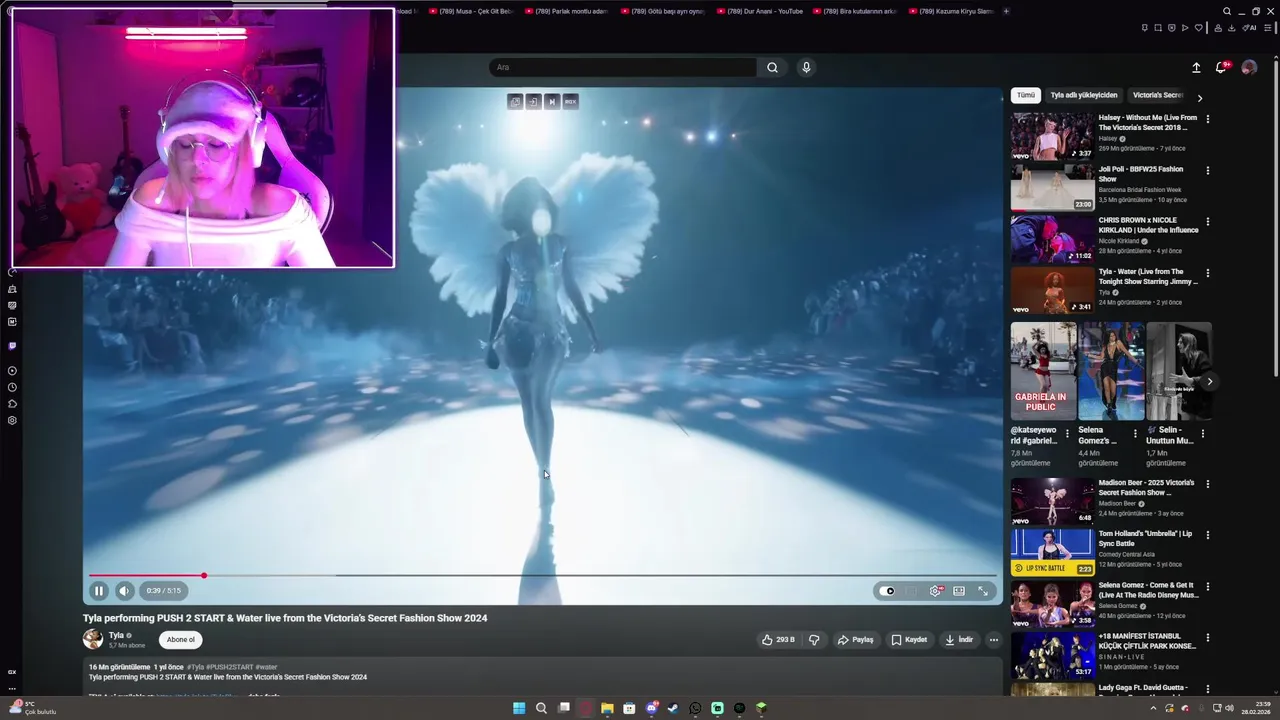Switch to the Kazuma Kiryu tab

952,11
